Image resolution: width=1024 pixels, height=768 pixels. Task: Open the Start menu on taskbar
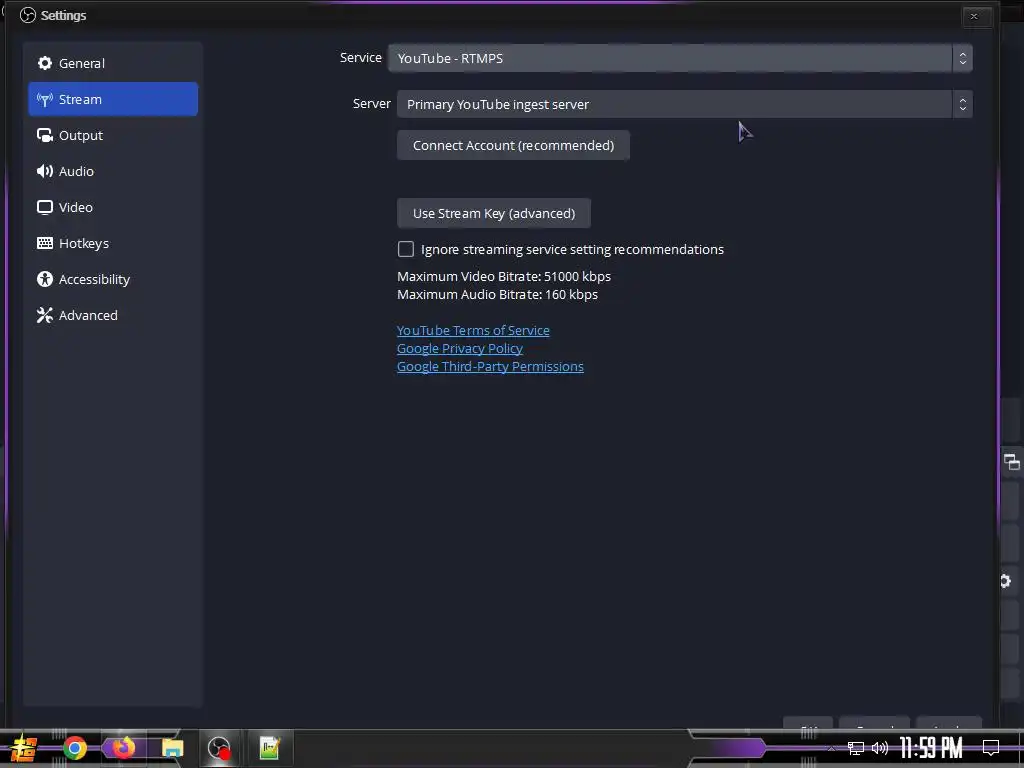pos(23,748)
